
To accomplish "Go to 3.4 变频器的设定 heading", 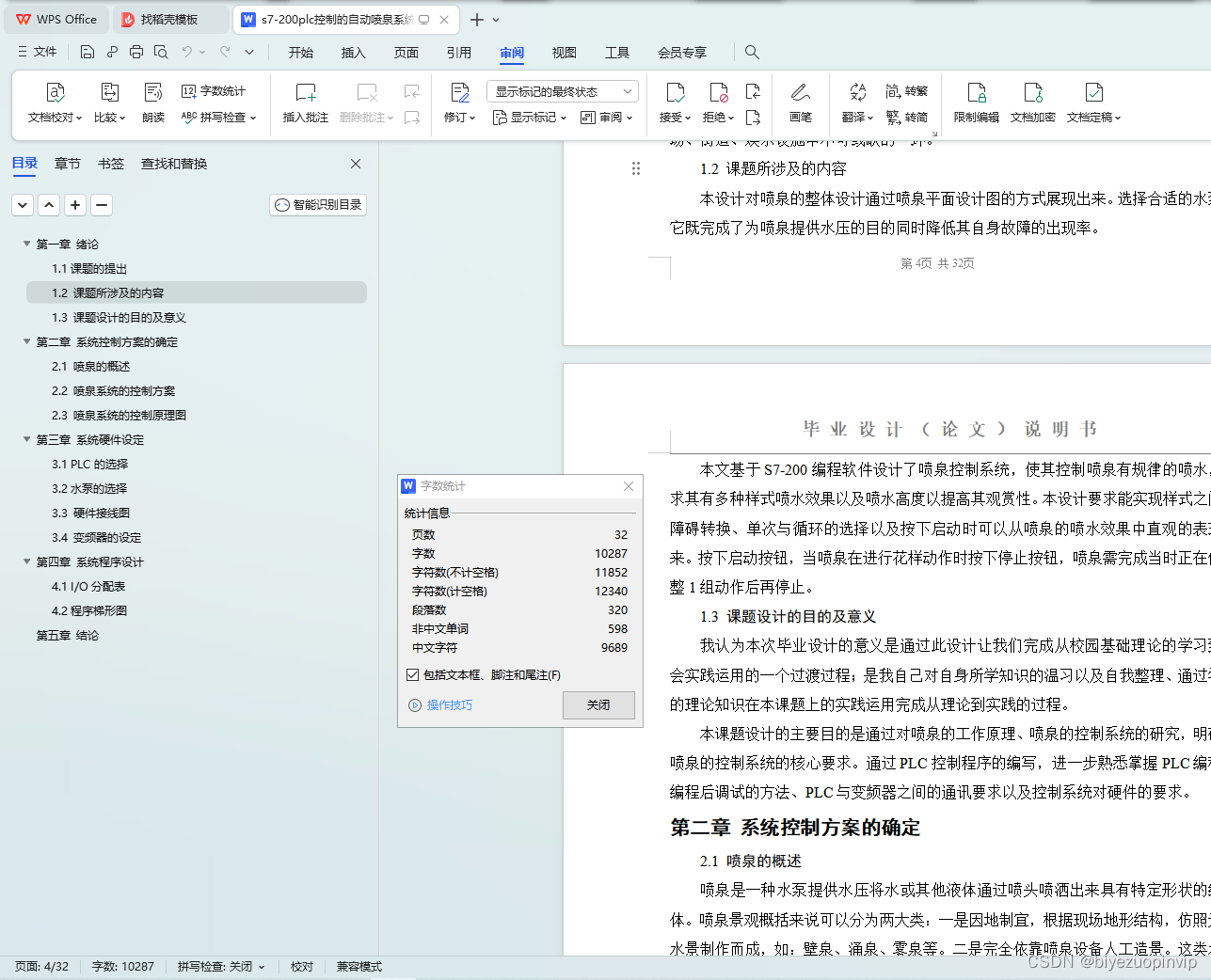I will pos(96,537).
